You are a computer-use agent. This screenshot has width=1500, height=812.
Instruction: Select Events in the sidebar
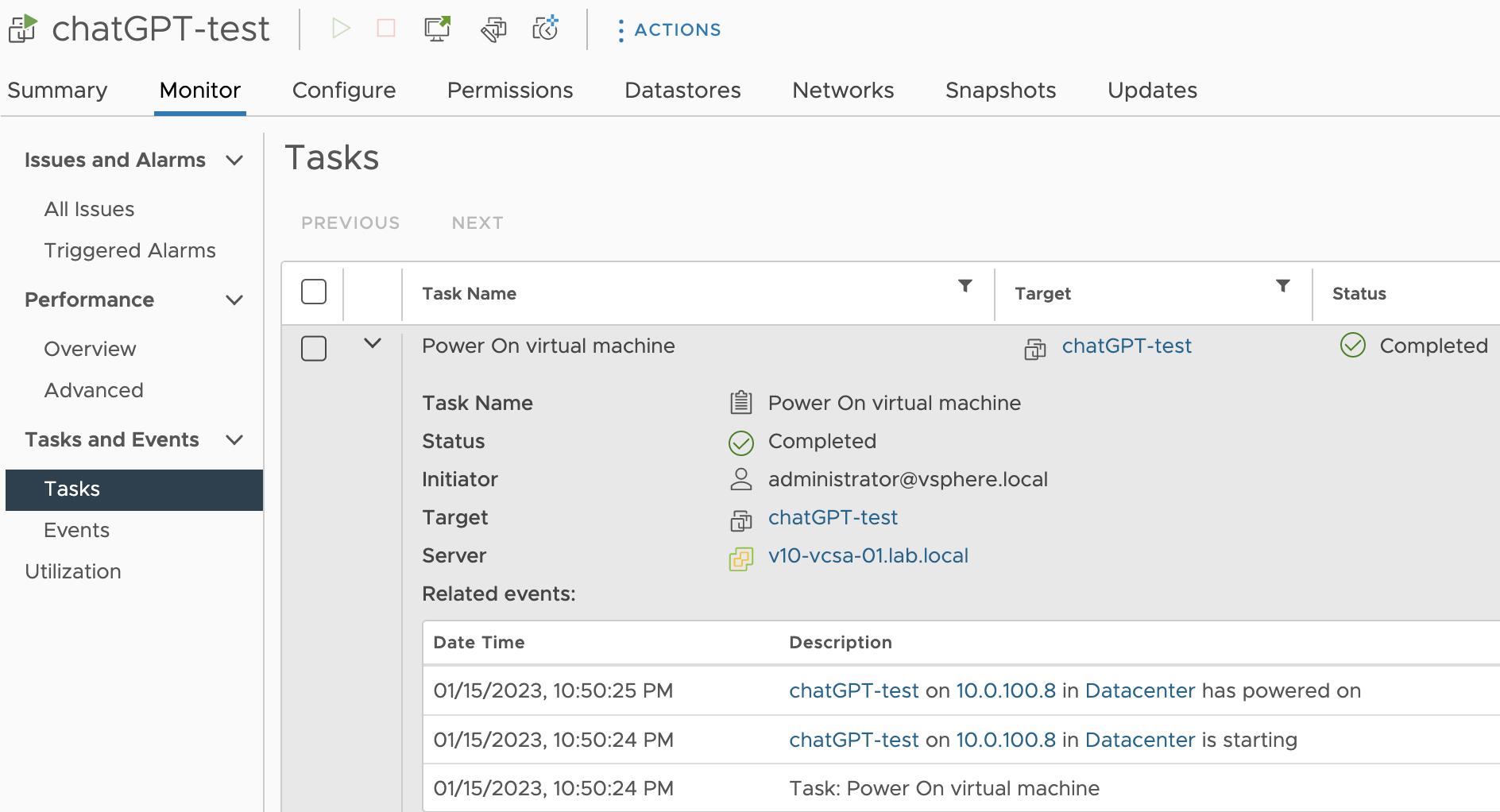tap(77, 531)
